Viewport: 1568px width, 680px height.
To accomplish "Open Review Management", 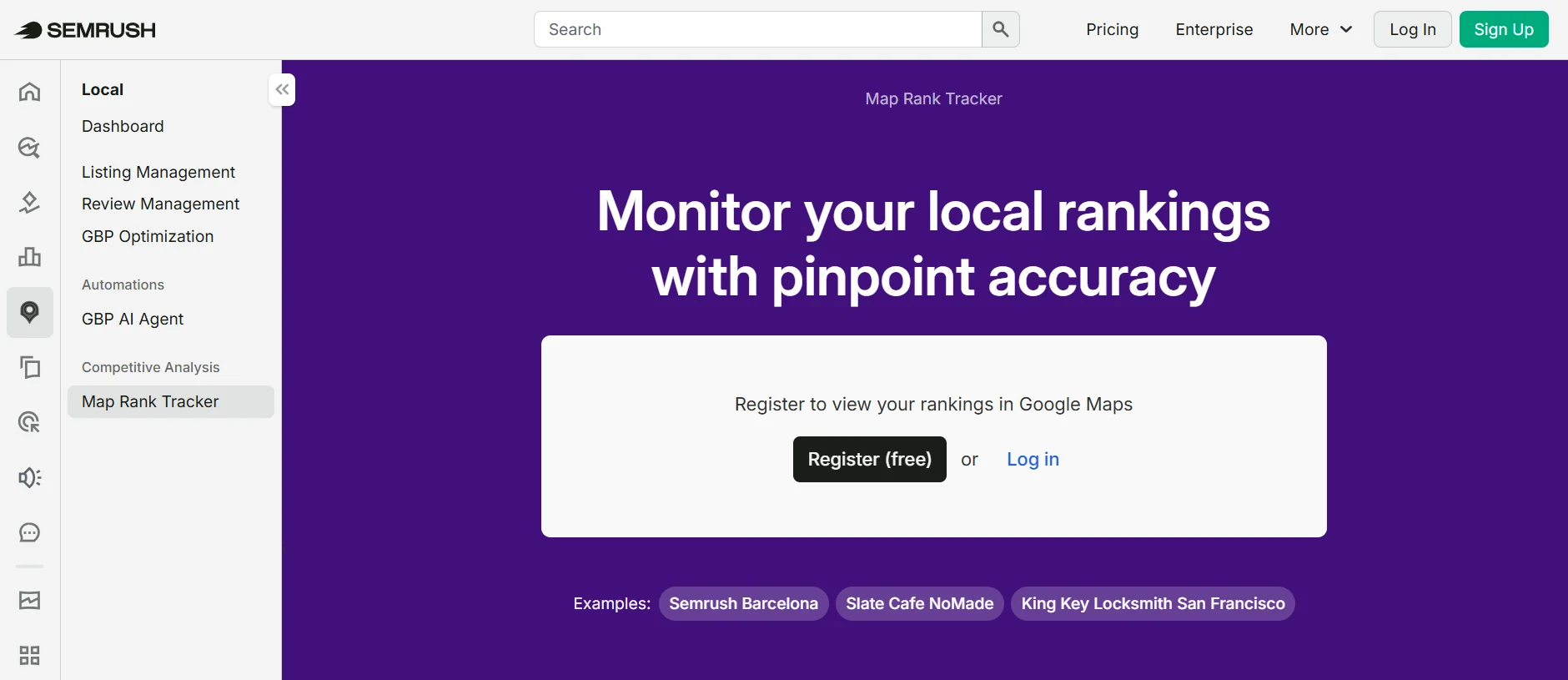I will click(160, 204).
